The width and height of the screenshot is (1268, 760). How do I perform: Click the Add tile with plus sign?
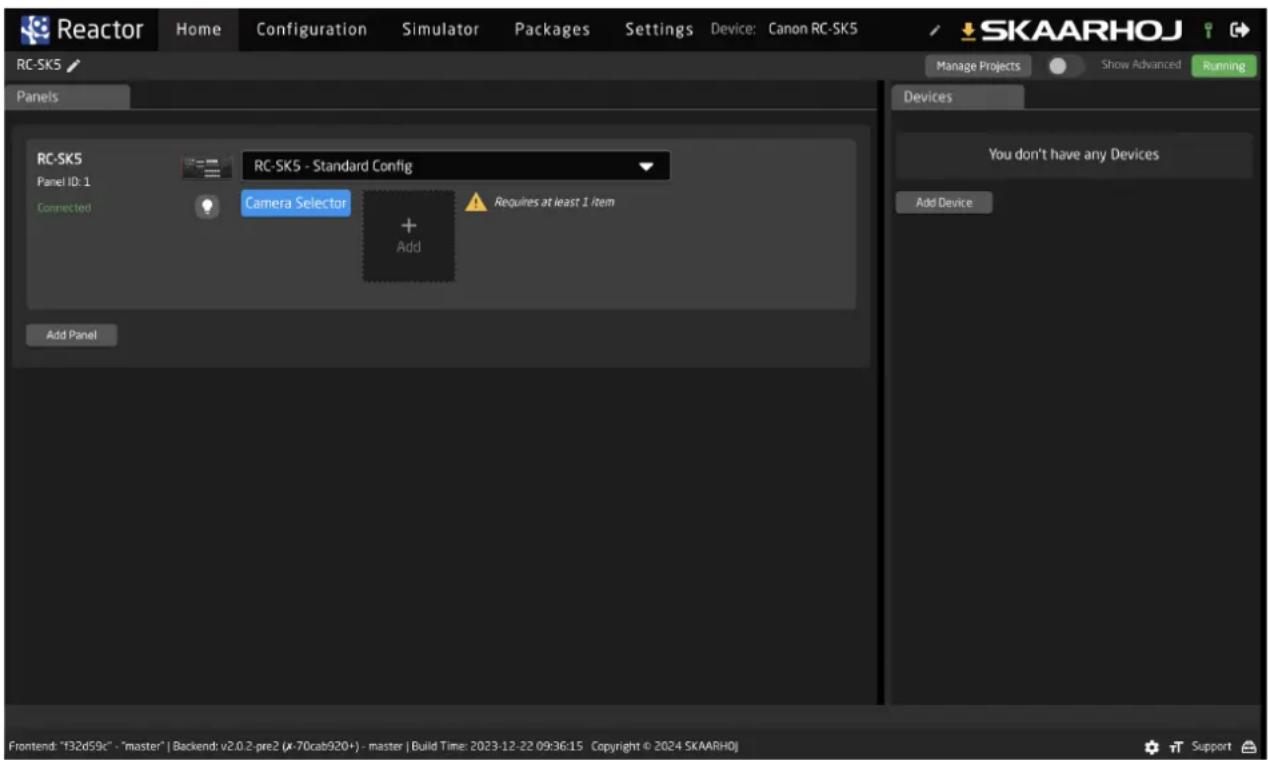(408, 236)
